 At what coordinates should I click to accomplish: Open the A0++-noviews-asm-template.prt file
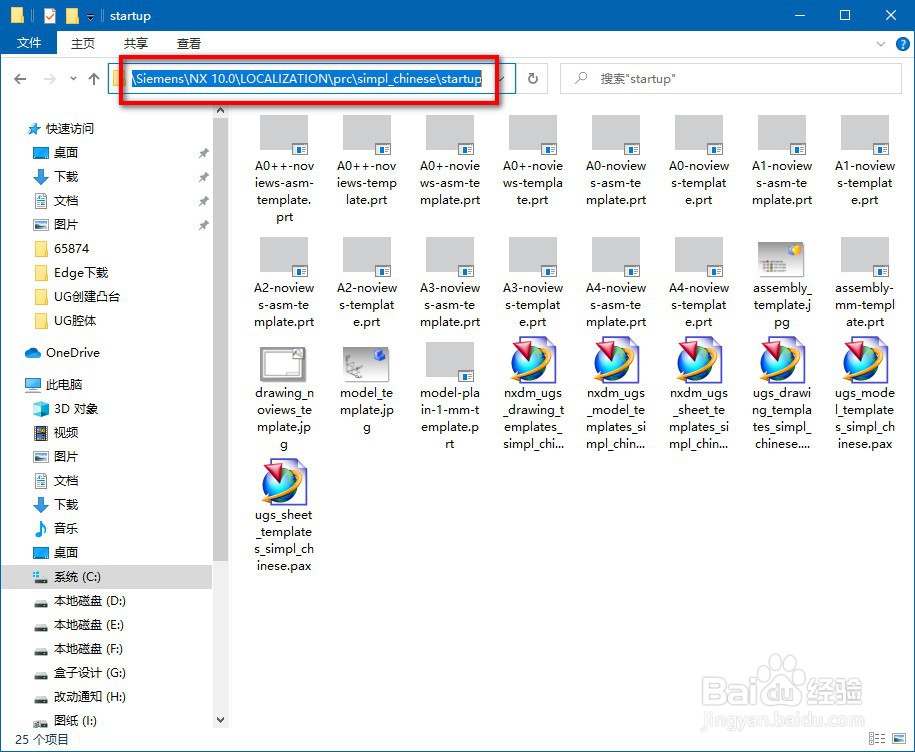pyautogui.click(x=284, y=169)
